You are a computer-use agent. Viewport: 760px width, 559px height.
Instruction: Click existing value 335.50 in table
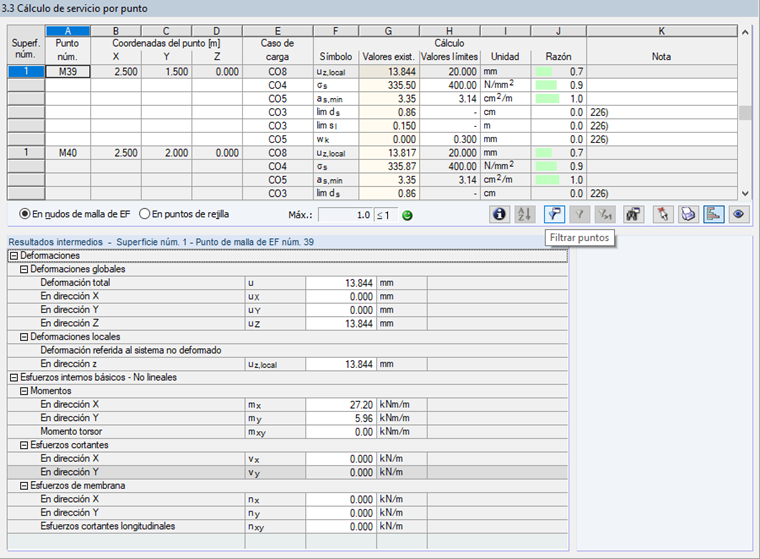click(x=389, y=85)
